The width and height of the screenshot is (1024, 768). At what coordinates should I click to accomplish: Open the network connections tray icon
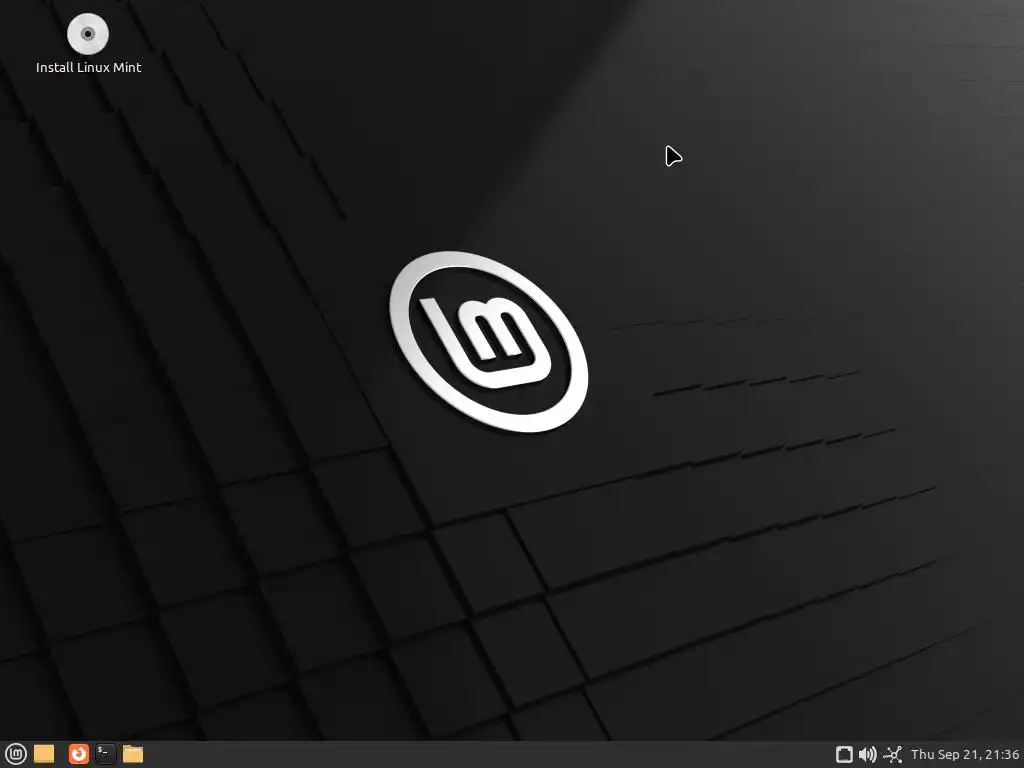coord(892,754)
